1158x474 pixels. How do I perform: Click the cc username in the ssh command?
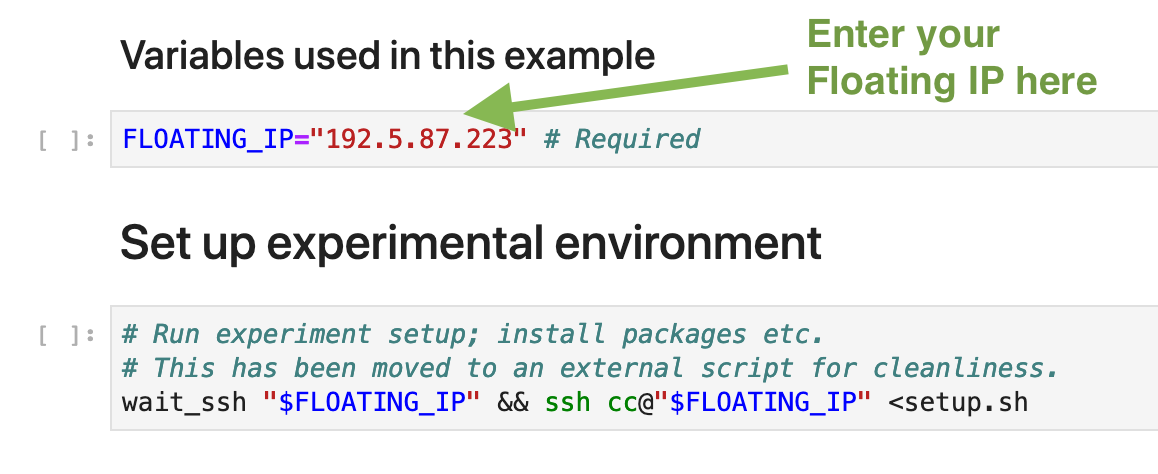coord(623,403)
